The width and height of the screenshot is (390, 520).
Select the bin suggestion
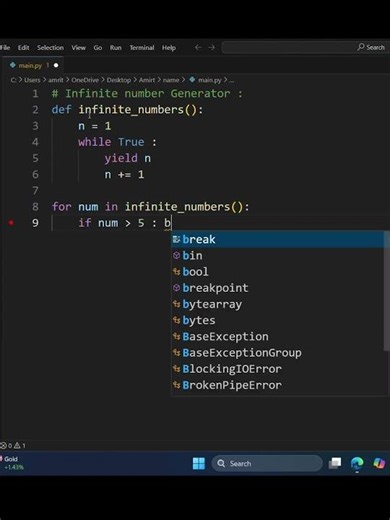click(x=277, y=256)
